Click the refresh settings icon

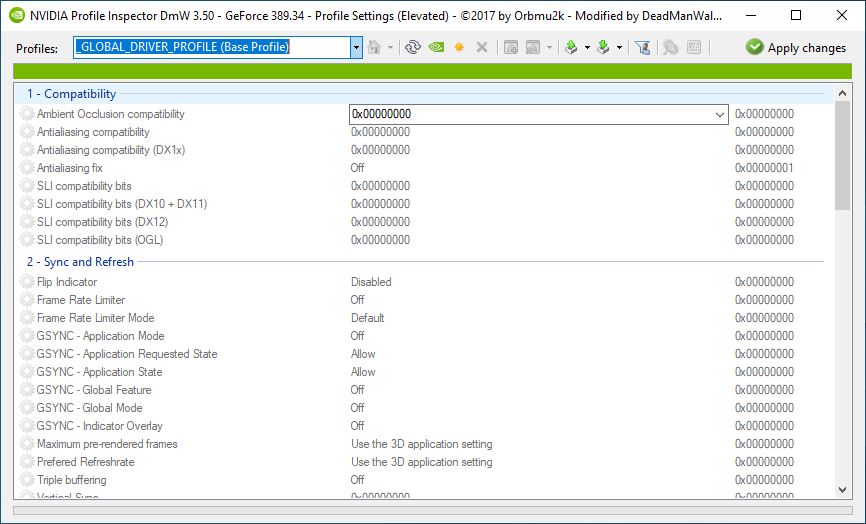click(413, 47)
